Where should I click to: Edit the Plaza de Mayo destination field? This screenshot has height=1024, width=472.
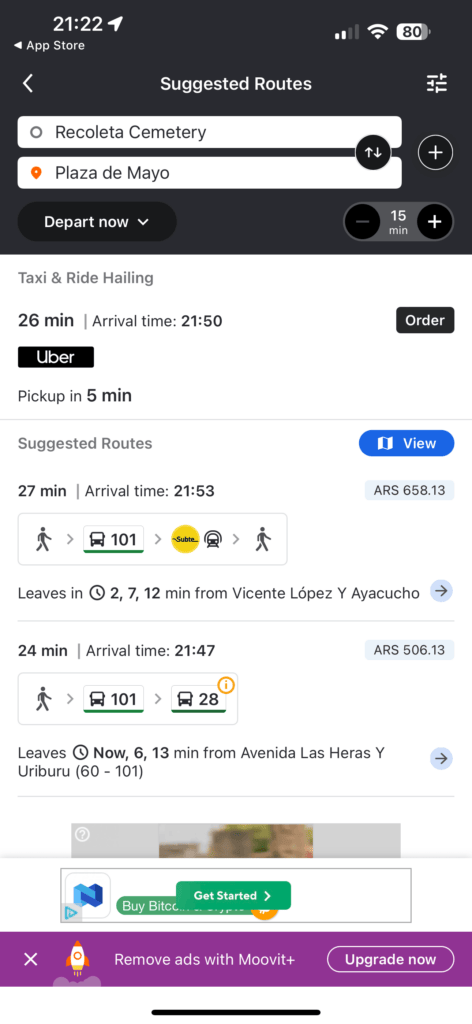(x=209, y=173)
